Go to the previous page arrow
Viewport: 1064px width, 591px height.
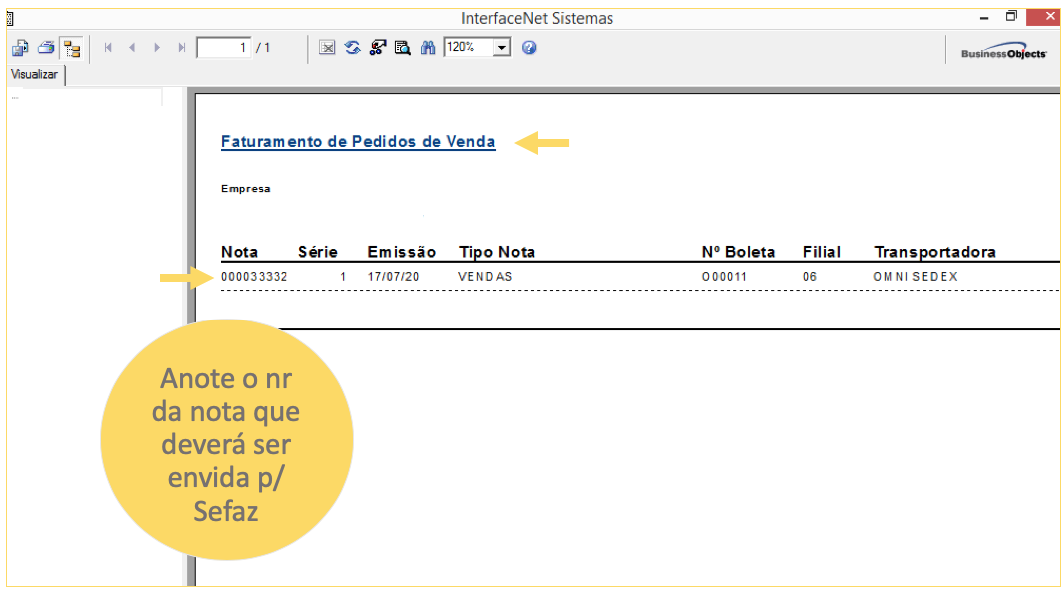(x=132, y=47)
